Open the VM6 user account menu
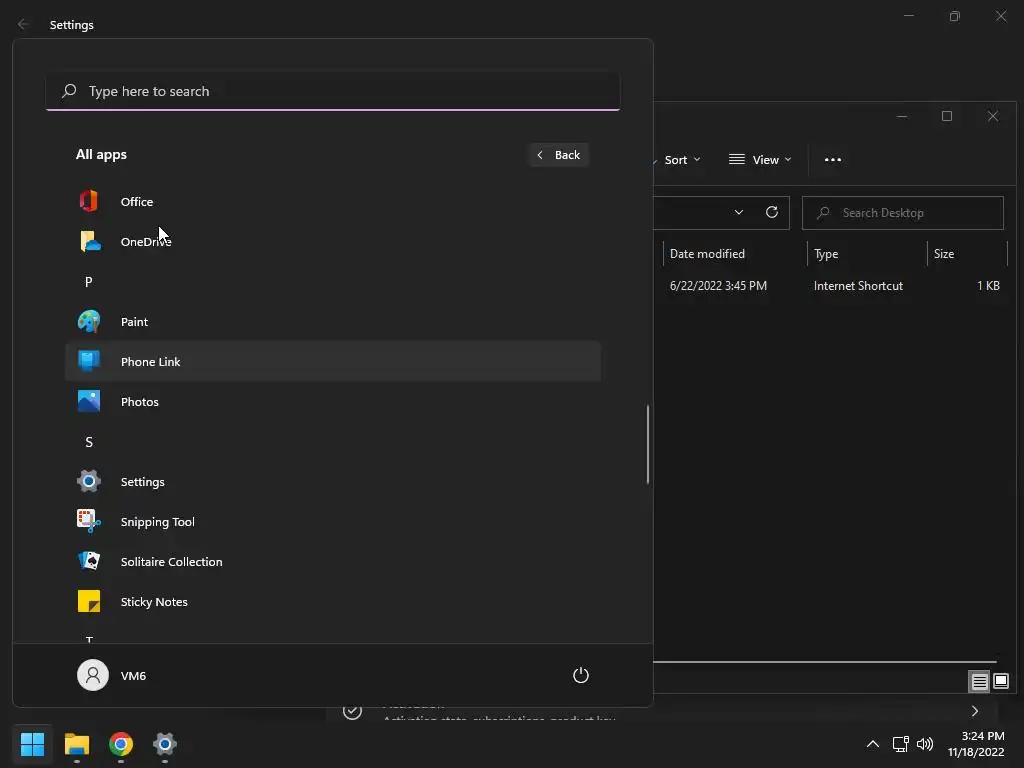This screenshot has width=1024, height=768. tap(112, 675)
